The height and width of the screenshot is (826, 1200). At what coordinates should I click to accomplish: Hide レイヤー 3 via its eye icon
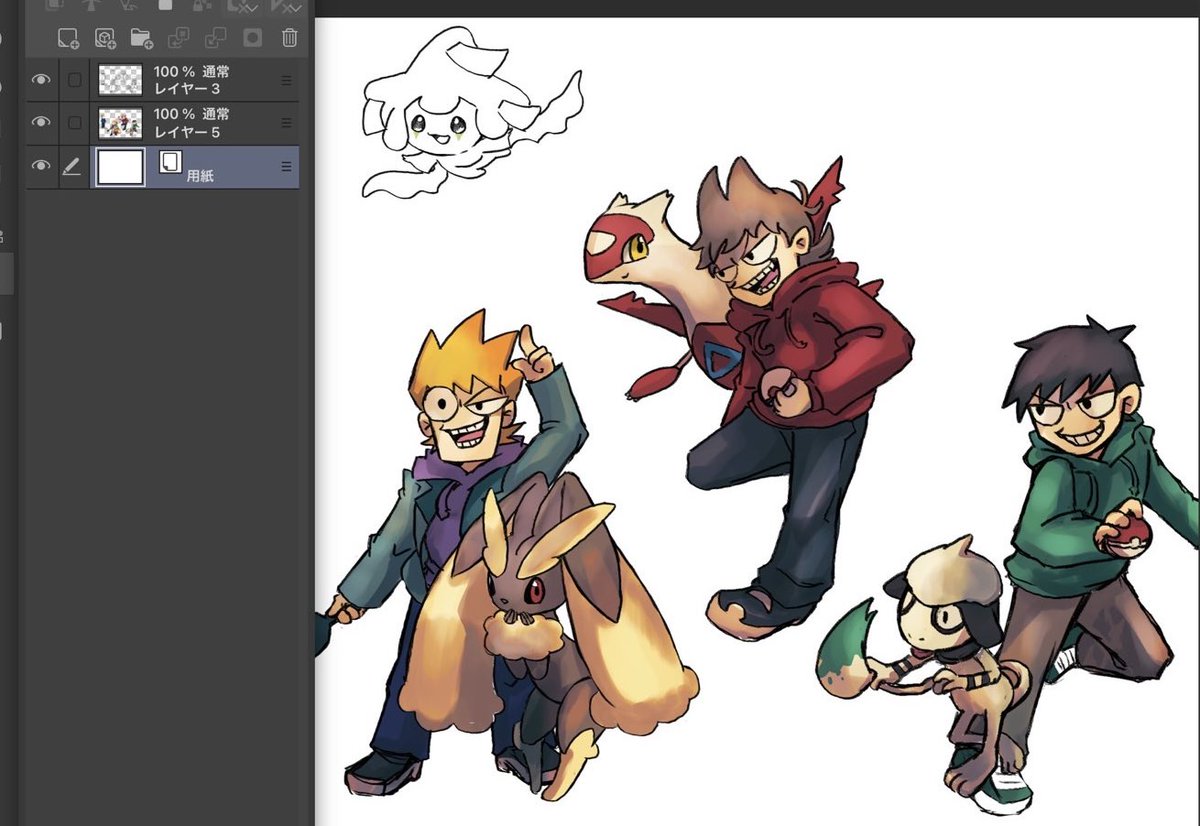pyautogui.click(x=41, y=80)
